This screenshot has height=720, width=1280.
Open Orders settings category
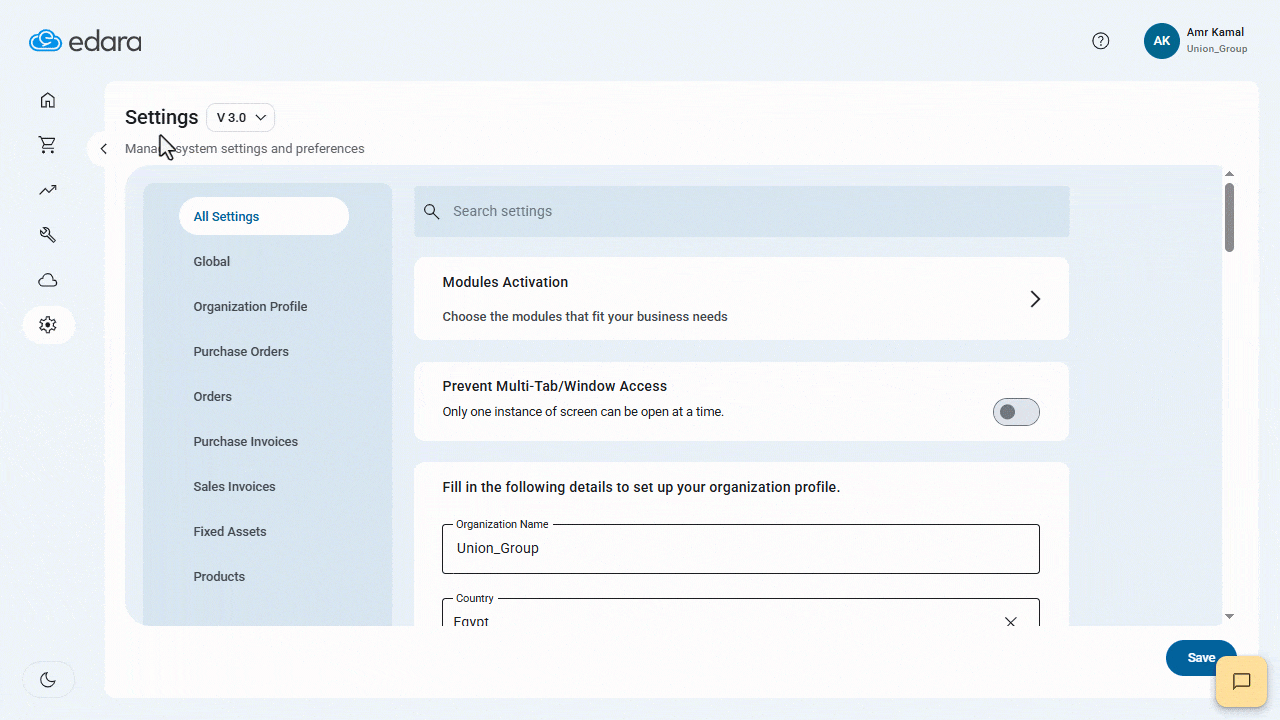coord(212,396)
